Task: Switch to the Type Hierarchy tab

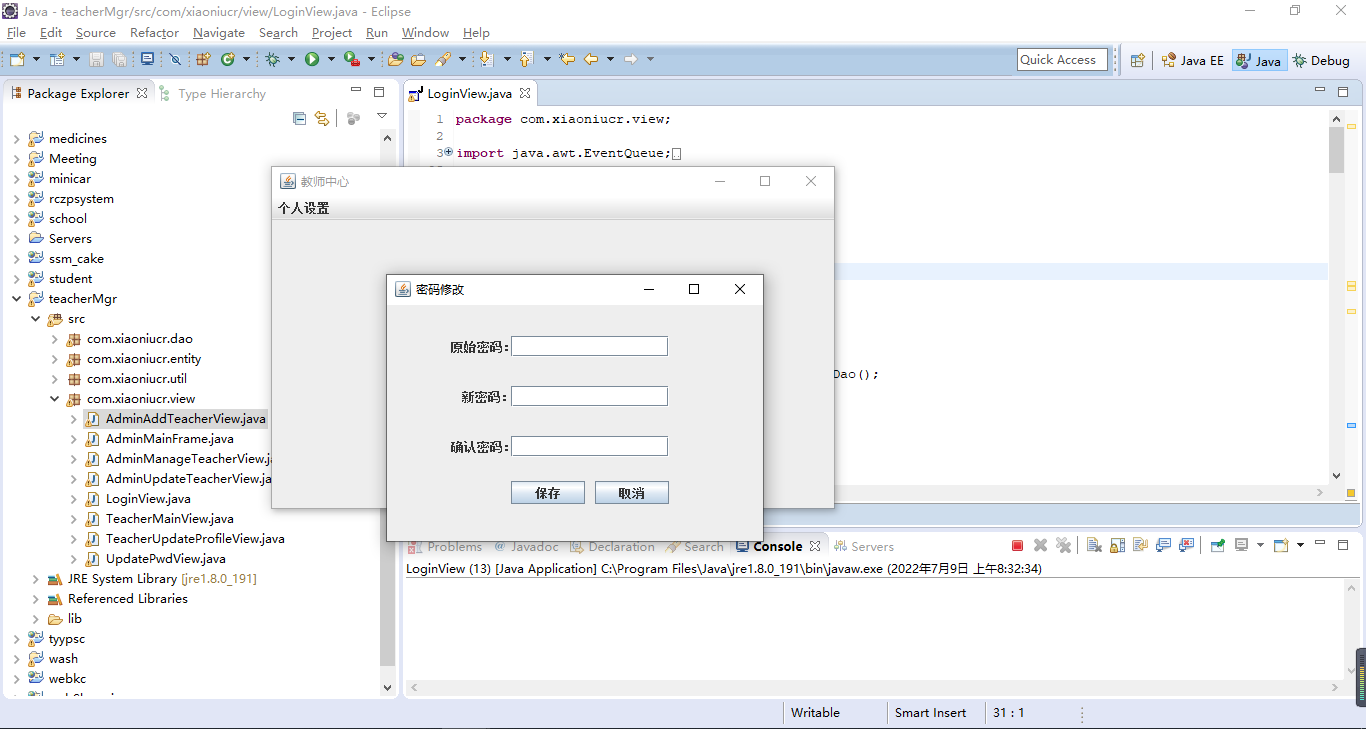Action: [x=212, y=93]
